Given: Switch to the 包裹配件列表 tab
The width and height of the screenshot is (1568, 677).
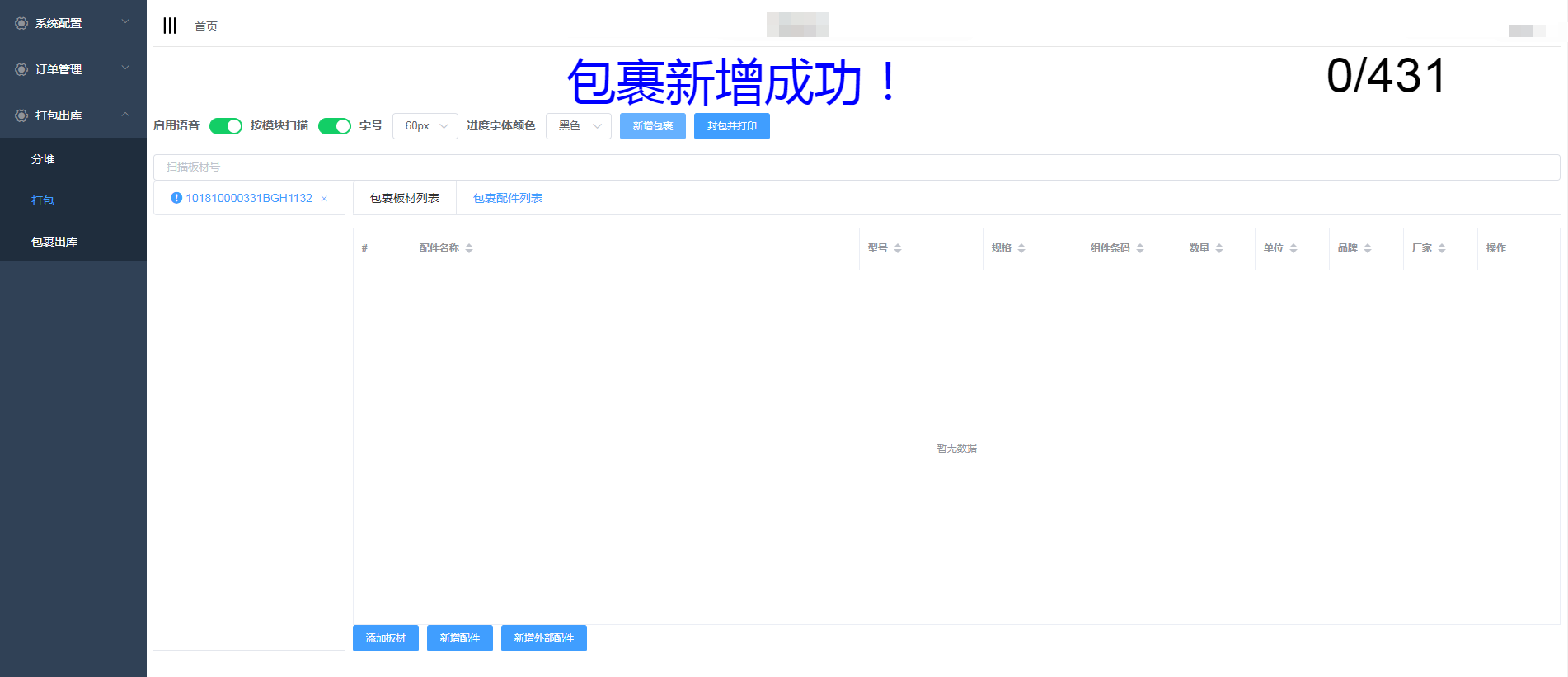Looking at the screenshot, I should (x=508, y=198).
